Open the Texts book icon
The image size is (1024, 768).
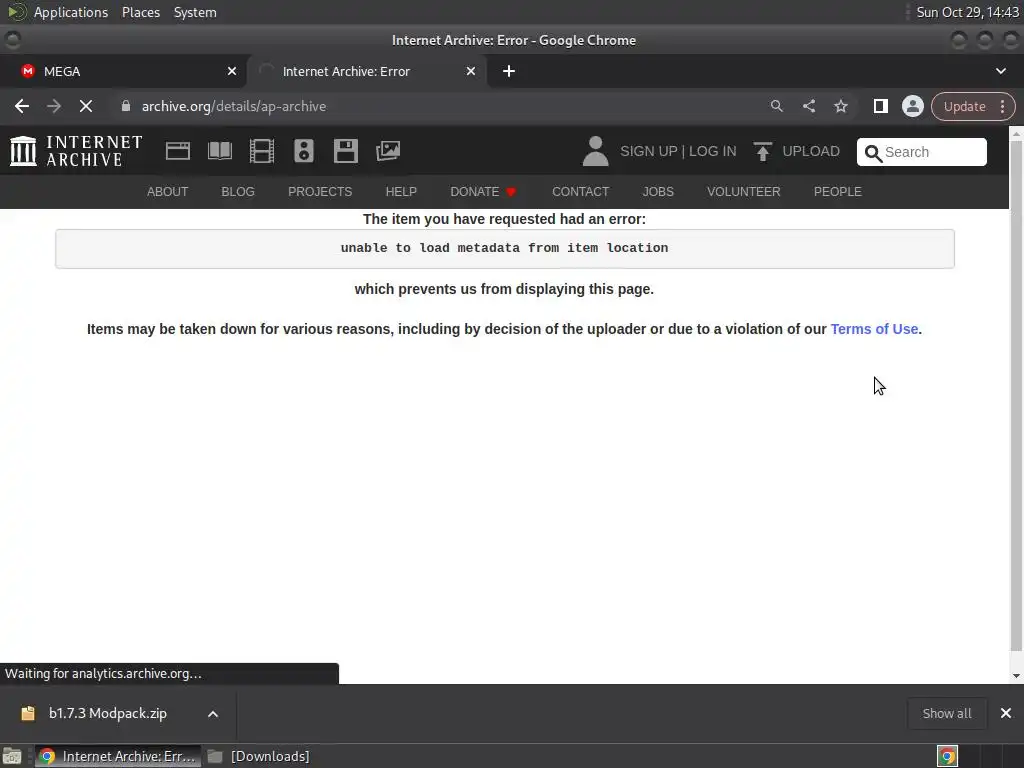(220, 151)
